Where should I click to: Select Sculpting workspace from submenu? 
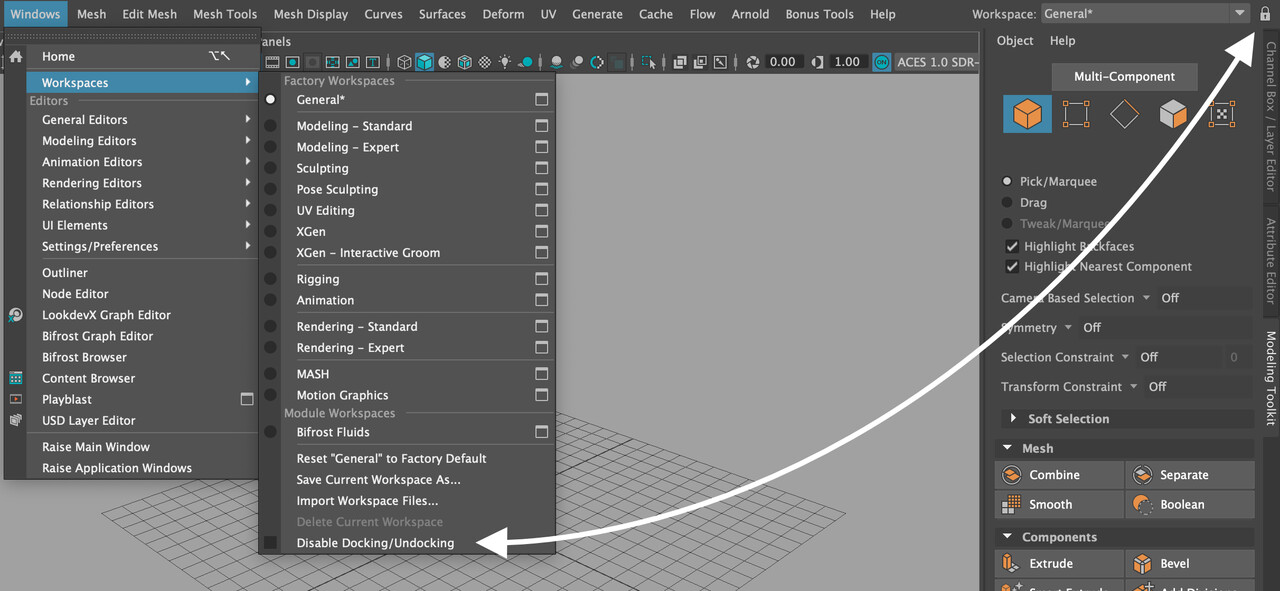coord(322,169)
